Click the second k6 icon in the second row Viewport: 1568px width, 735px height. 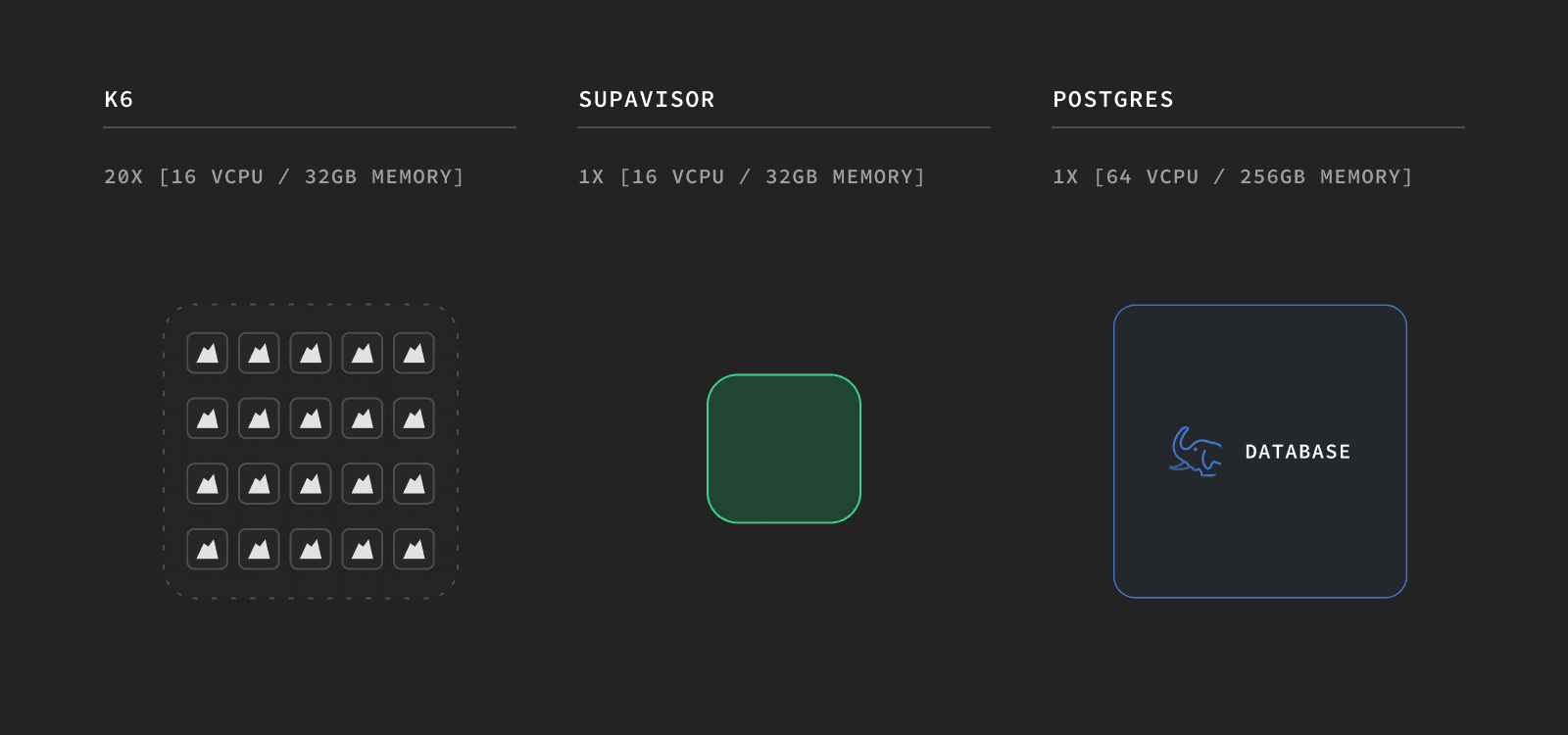click(259, 418)
